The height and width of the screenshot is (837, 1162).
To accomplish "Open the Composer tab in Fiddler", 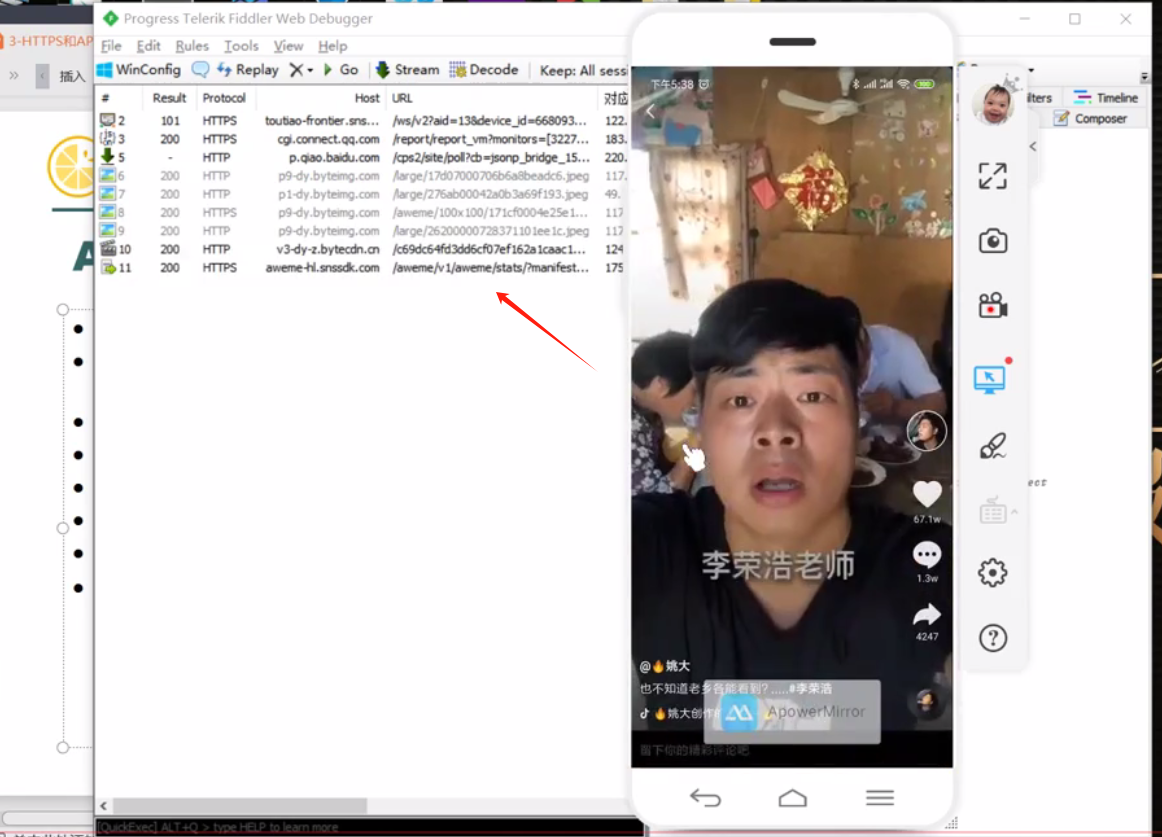I will (x=1091, y=119).
